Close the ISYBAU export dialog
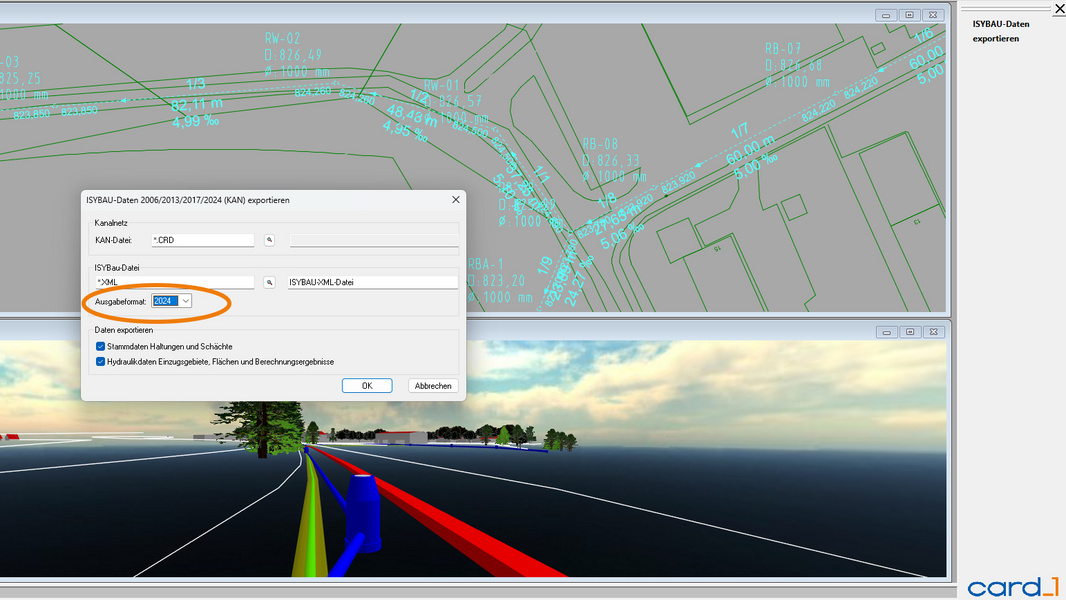The height and width of the screenshot is (600, 1066). (x=455, y=200)
